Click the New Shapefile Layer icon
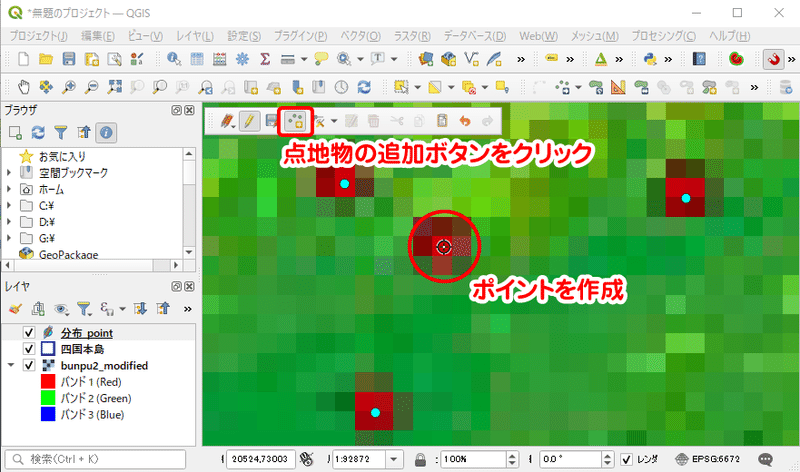 [x=471, y=59]
